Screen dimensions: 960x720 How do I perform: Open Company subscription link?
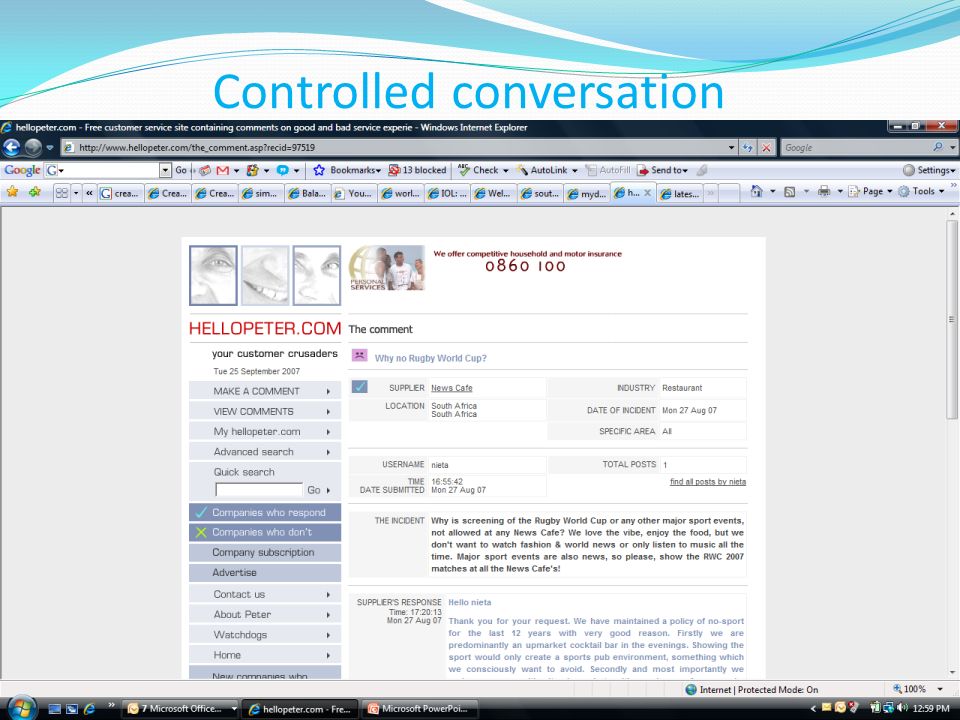coord(264,552)
